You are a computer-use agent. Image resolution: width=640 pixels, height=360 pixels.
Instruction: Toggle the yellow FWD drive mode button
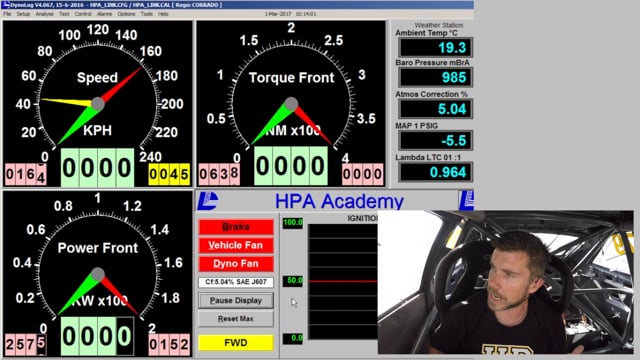click(236, 342)
